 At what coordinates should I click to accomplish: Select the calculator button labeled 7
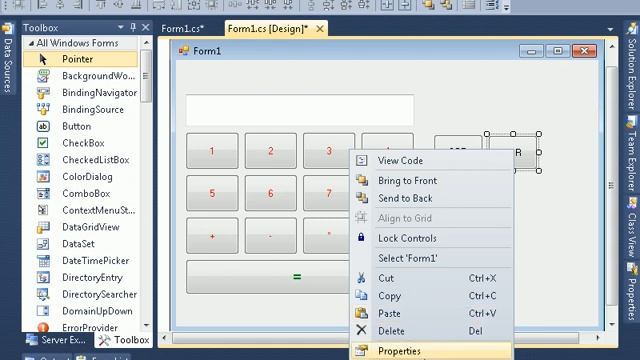[327, 193]
